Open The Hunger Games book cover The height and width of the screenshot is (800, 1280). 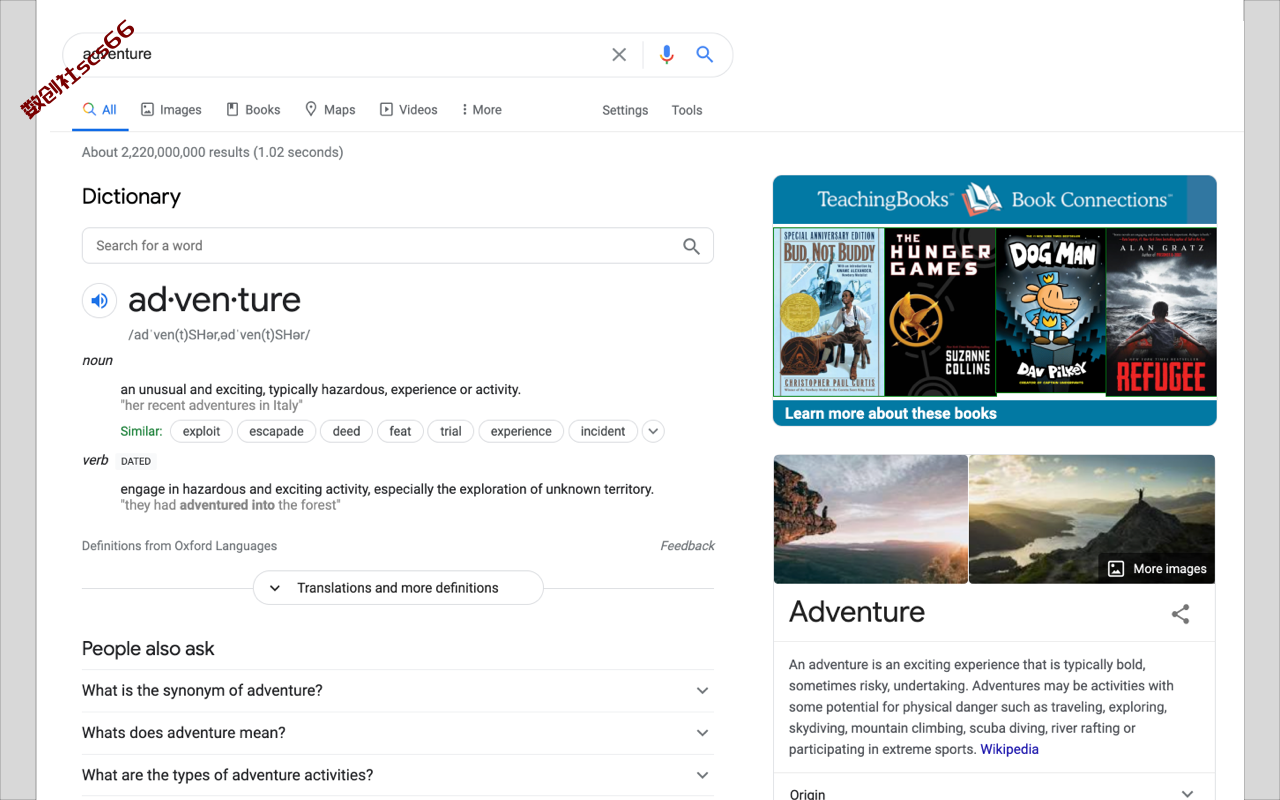tap(940, 312)
